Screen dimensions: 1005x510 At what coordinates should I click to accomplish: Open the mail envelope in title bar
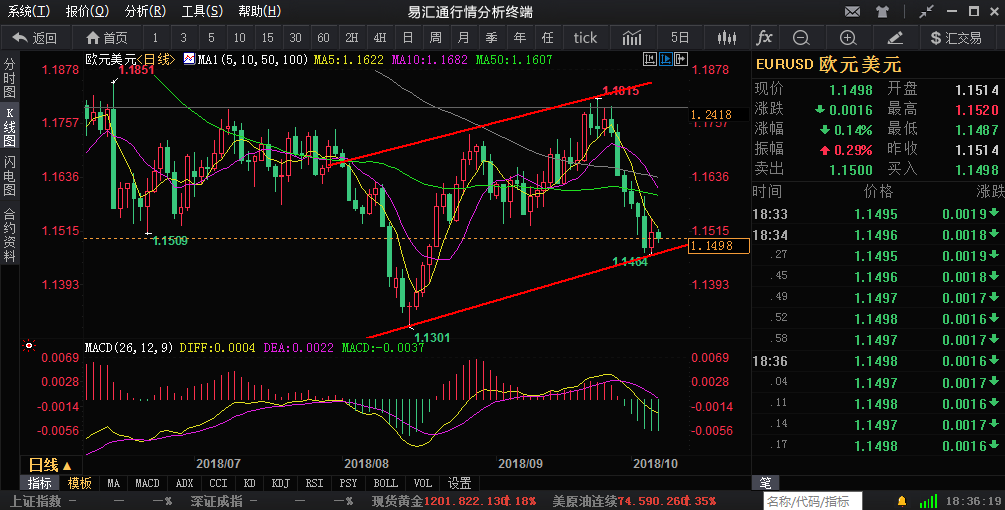pyautogui.click(x=852, y=12)
